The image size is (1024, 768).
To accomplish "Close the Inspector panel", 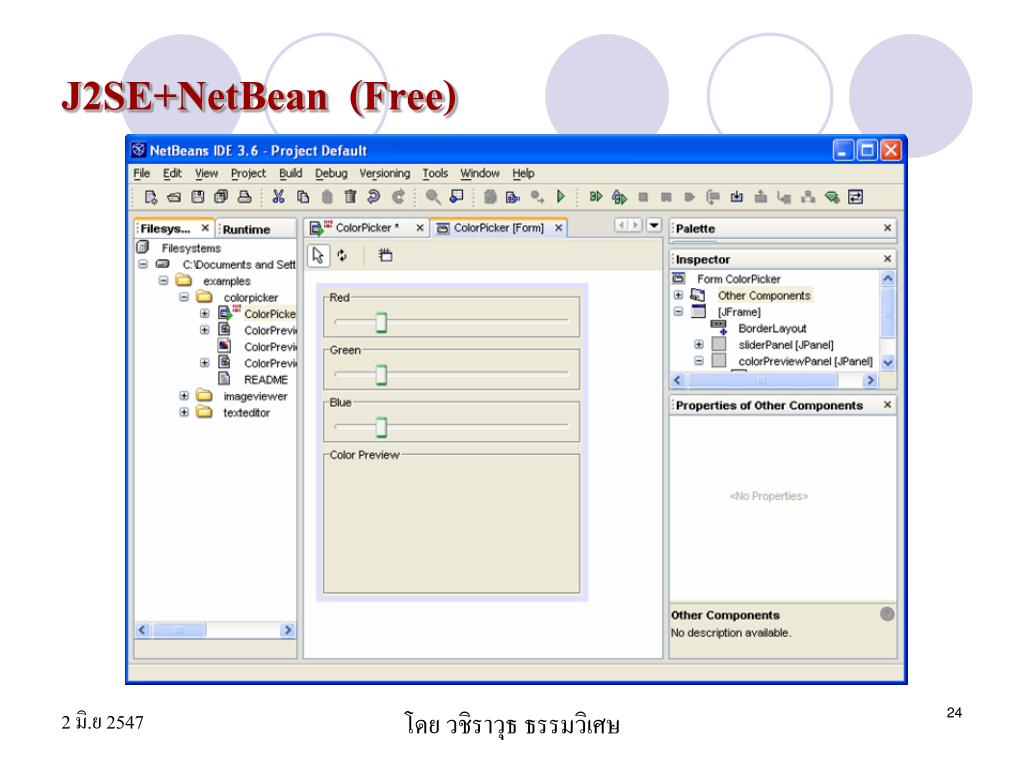I will [888, 259].
